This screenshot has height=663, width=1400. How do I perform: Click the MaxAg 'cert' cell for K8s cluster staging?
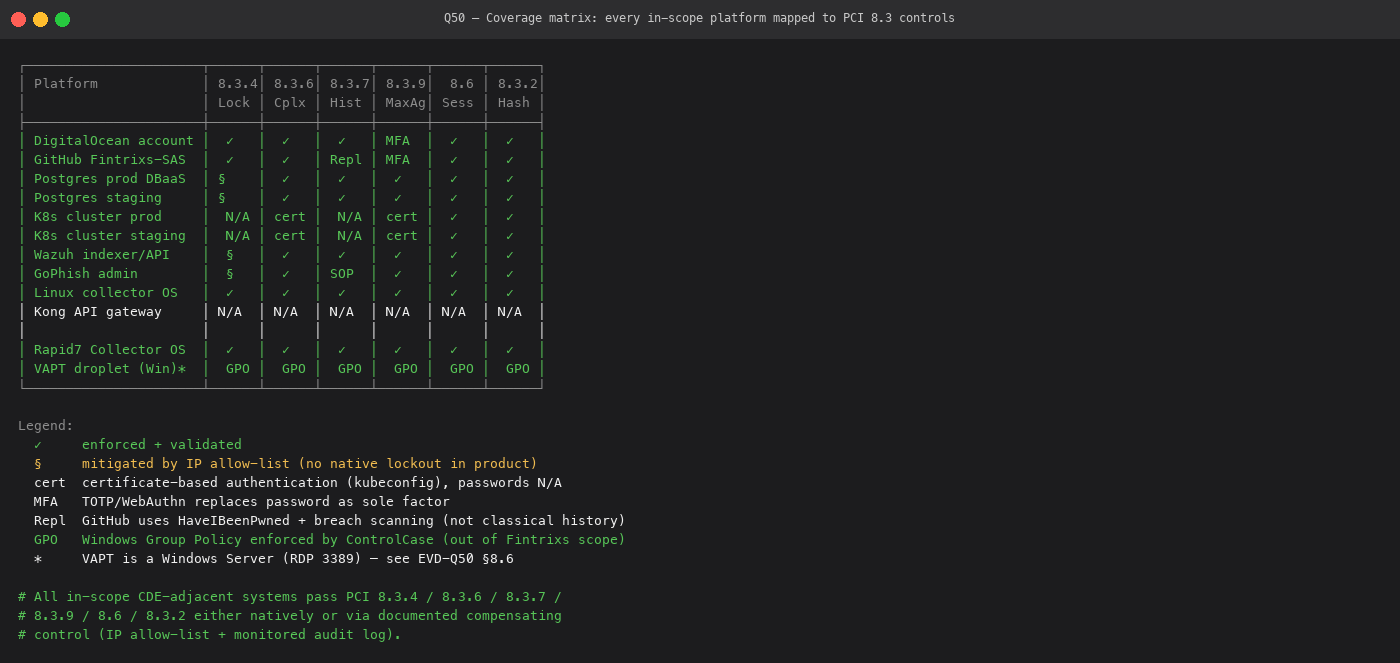[402, 236]
